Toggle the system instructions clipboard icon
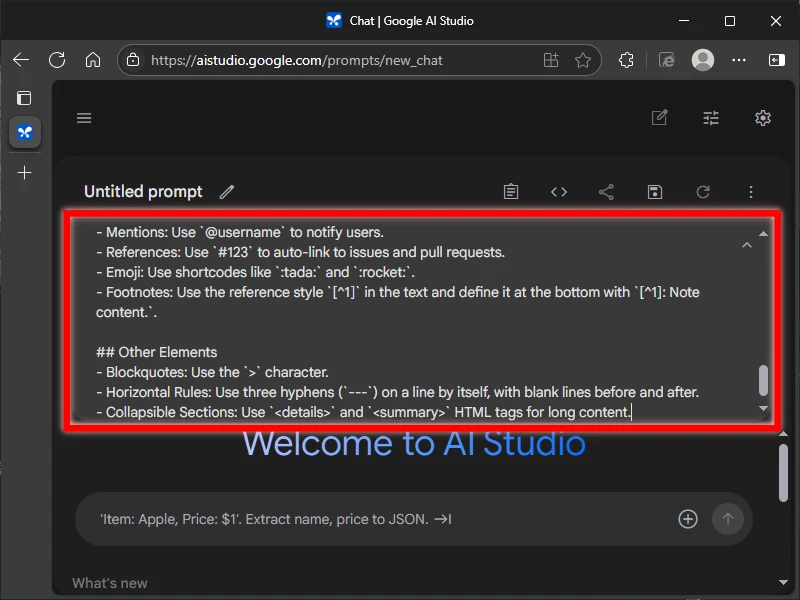800x600 pixels. point(511,192)
